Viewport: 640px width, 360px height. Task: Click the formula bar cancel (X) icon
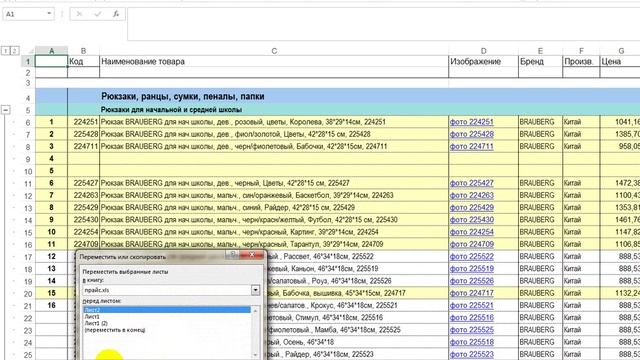[x=79, y=14]
